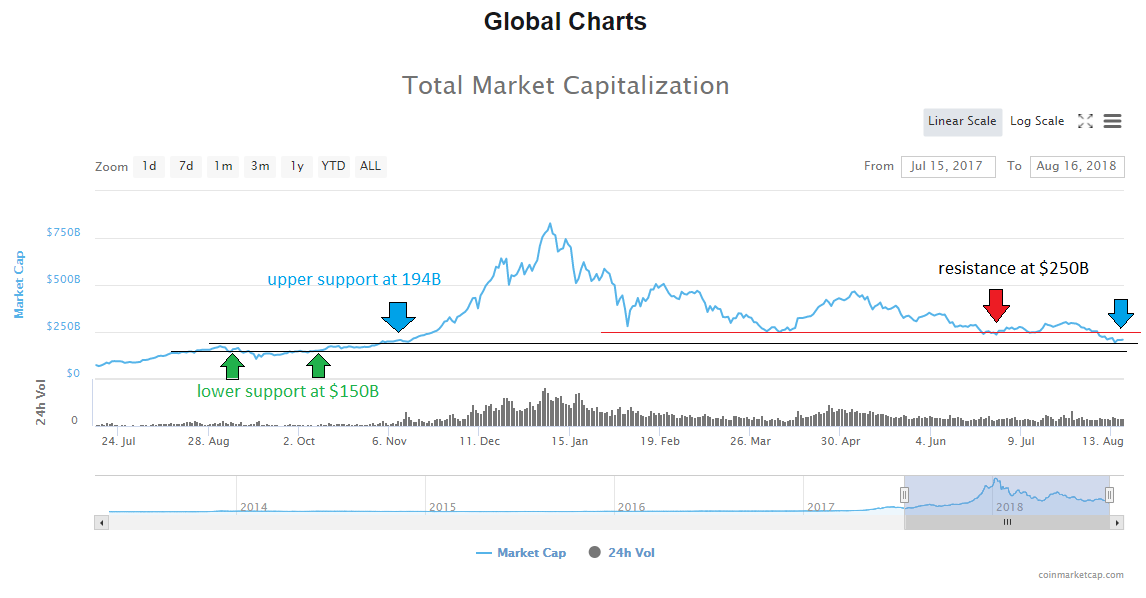Click the right scrollbar arrow of the navigator
Viewport: 1146px width, 598px height.
coord(1117,522)
